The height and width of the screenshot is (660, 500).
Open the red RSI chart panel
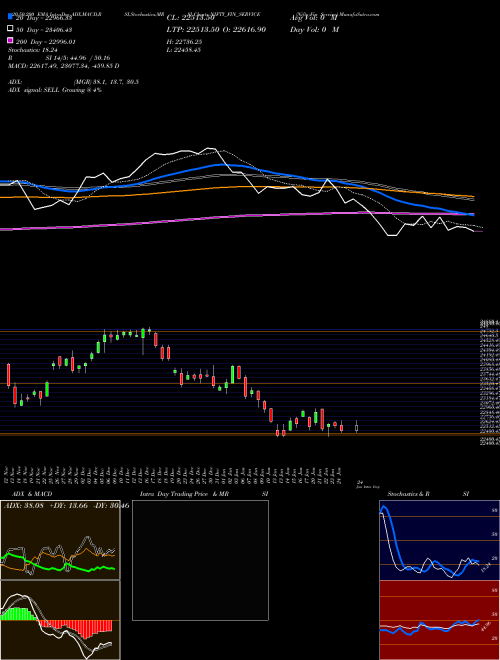tap(439, 620)
